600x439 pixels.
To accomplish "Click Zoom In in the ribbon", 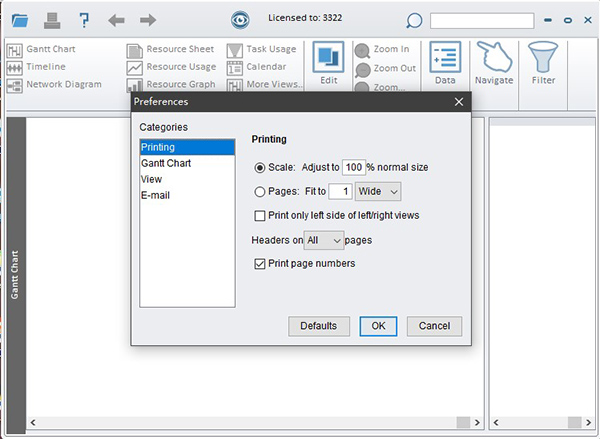I will (382, 50).
